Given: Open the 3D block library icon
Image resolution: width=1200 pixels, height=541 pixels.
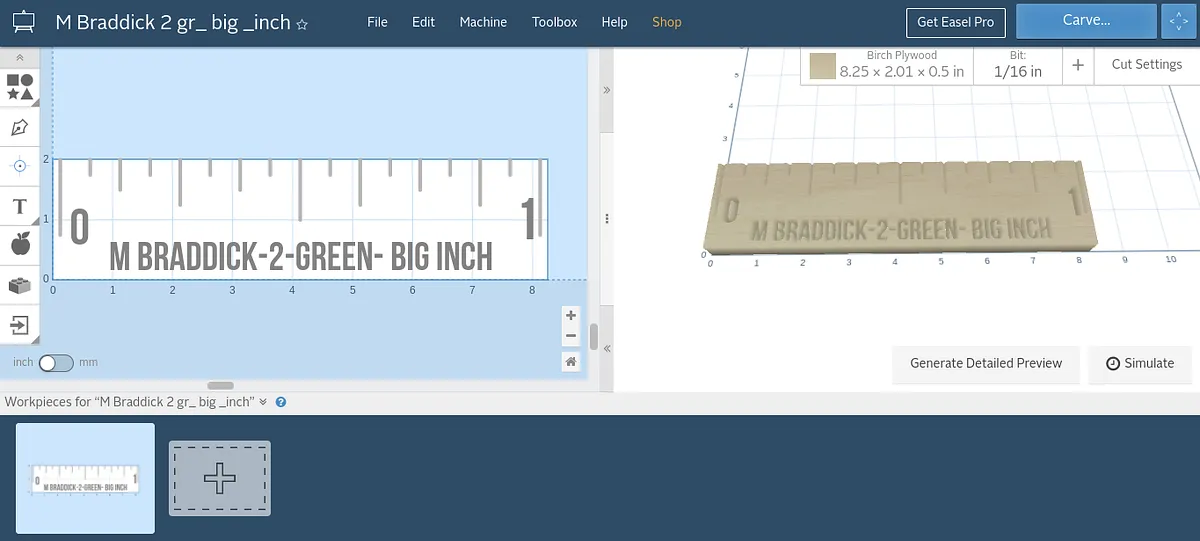Looking at the screenshot, I should tap(19, 285).
